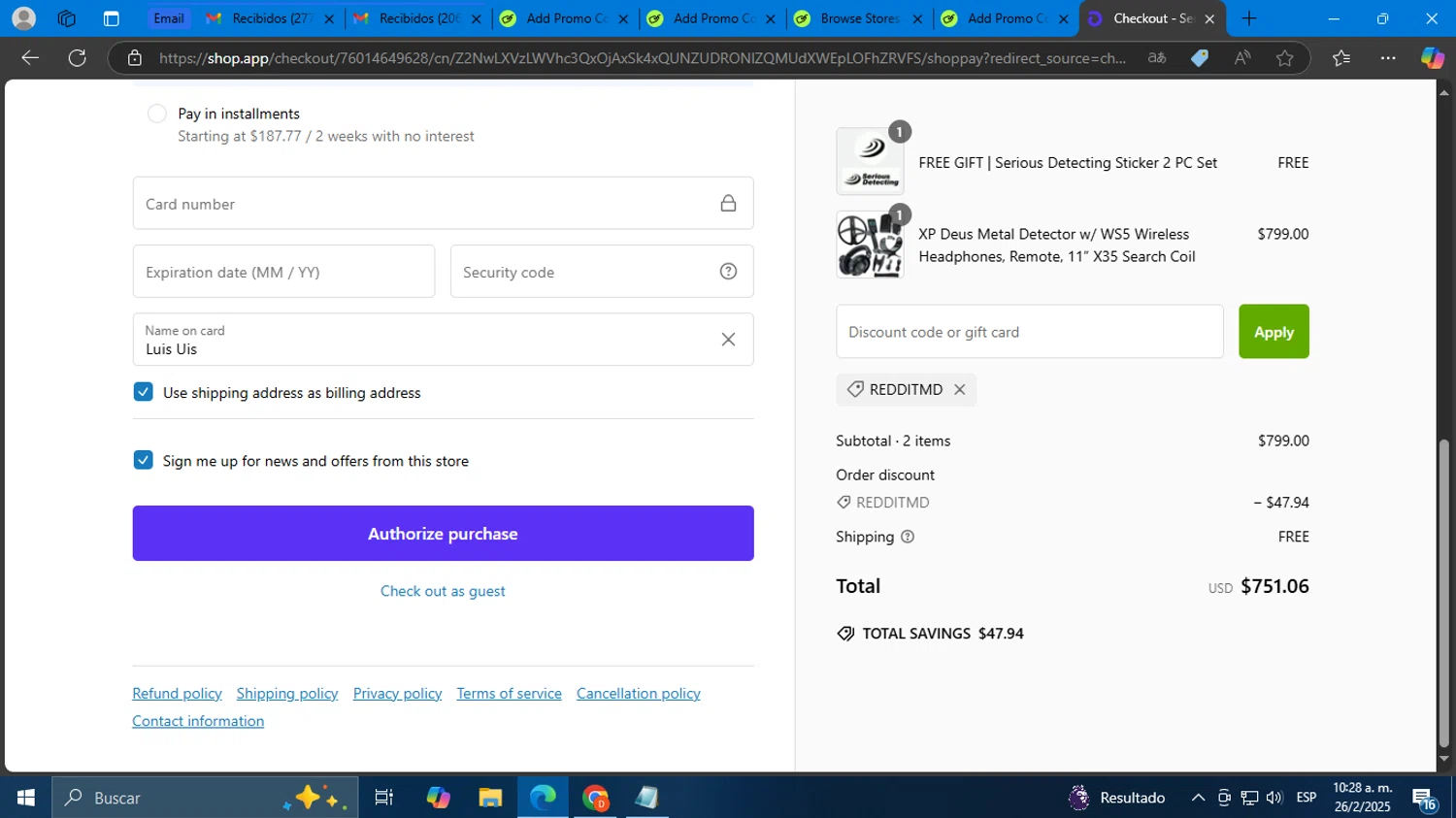Viewport: 1456px width, 818px height.
Task: Click the translate page icon
Action: [1157, 58]
